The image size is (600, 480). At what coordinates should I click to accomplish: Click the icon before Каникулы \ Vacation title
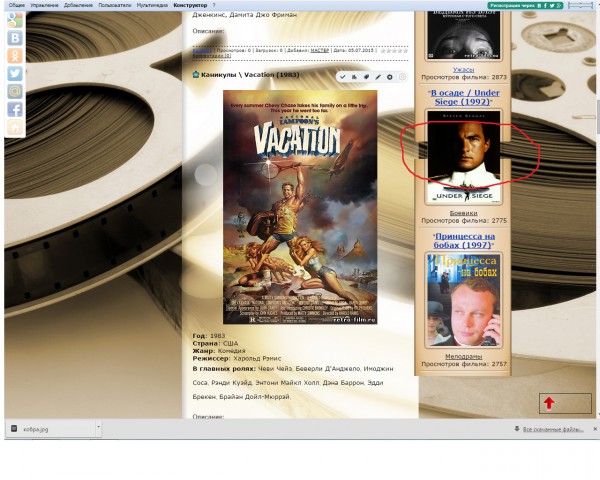coord(196,74)
